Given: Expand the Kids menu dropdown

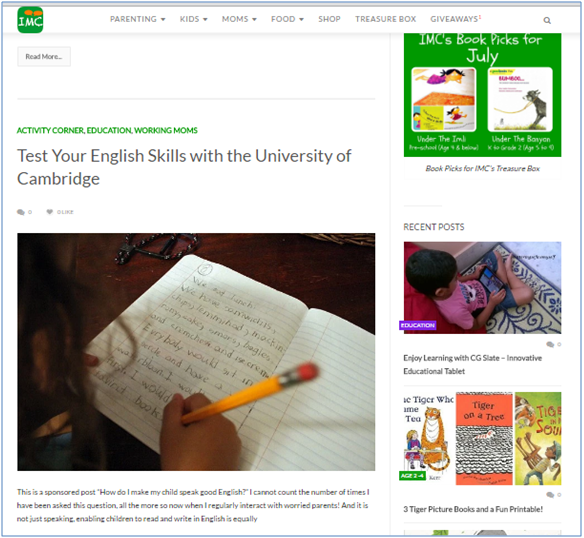Looking at the screenshot, I should (194, 19).
